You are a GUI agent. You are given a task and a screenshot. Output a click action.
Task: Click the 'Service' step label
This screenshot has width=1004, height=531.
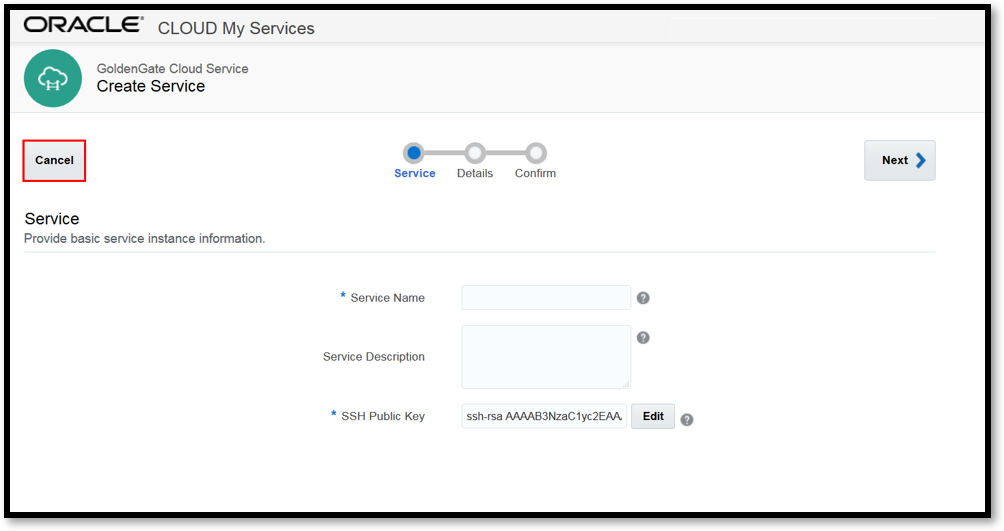(414, 173)
